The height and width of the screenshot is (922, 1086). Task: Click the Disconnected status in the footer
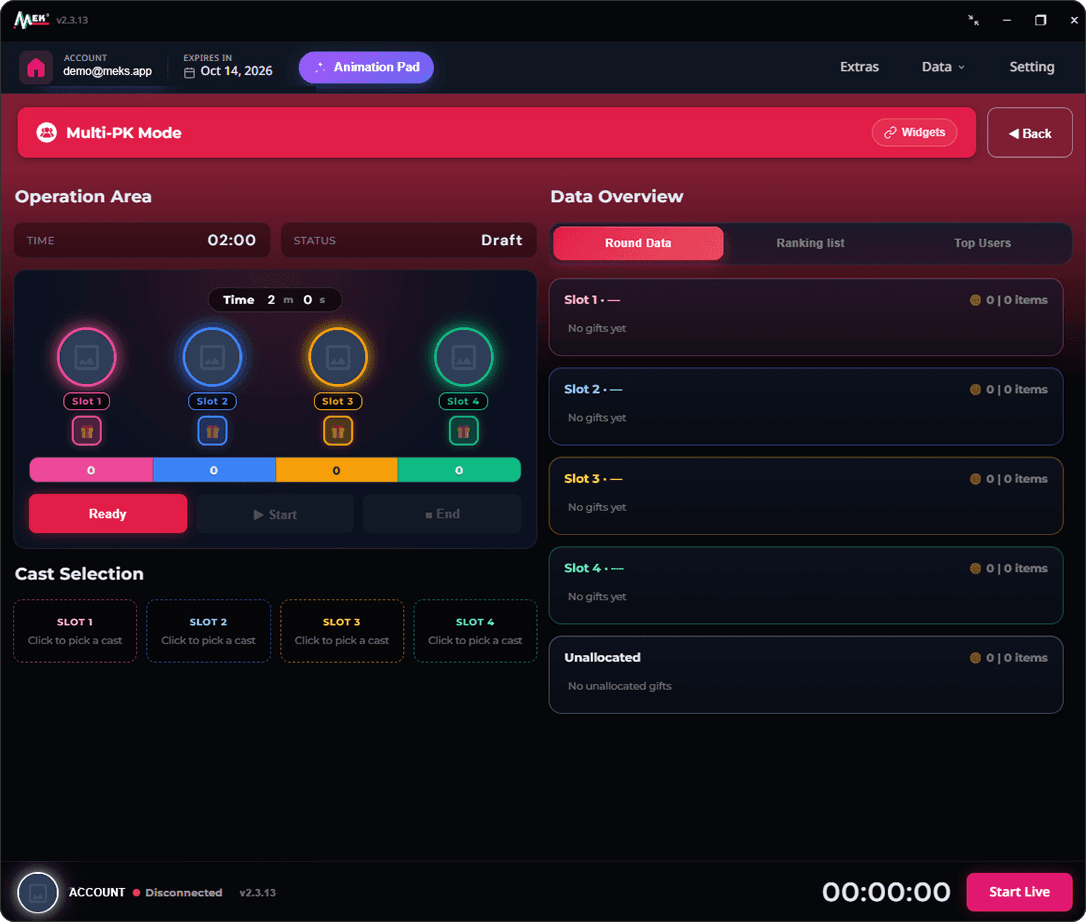[x=178, y=892]
